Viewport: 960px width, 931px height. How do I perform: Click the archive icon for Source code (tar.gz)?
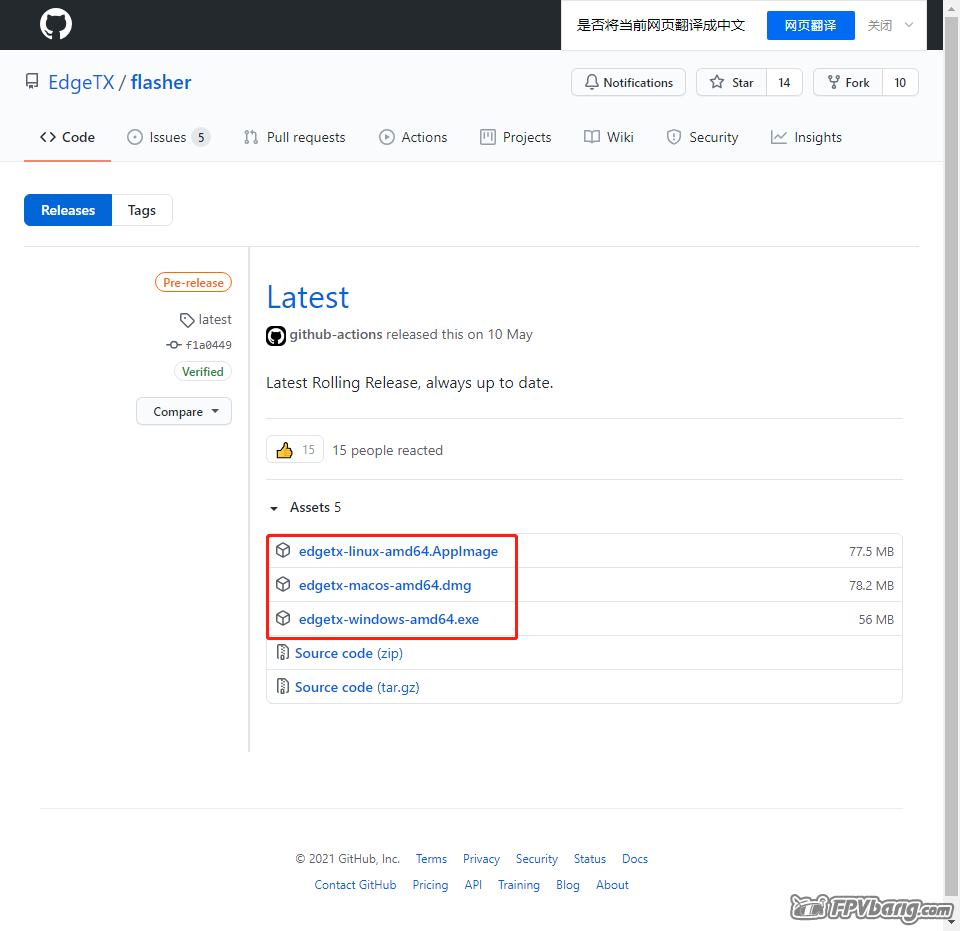(x=282, y=687)
